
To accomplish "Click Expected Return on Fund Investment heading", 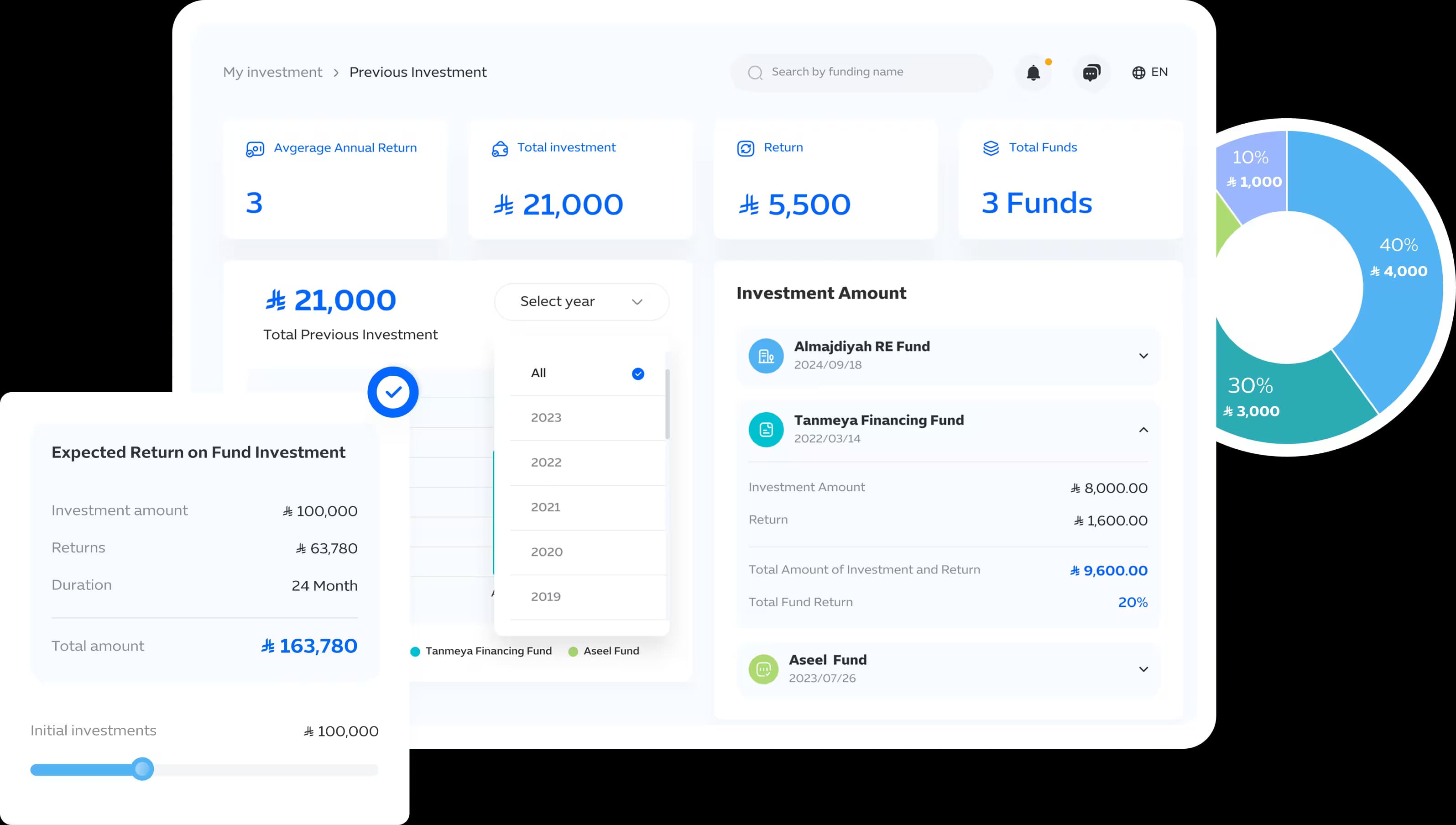I will point(198,452).
